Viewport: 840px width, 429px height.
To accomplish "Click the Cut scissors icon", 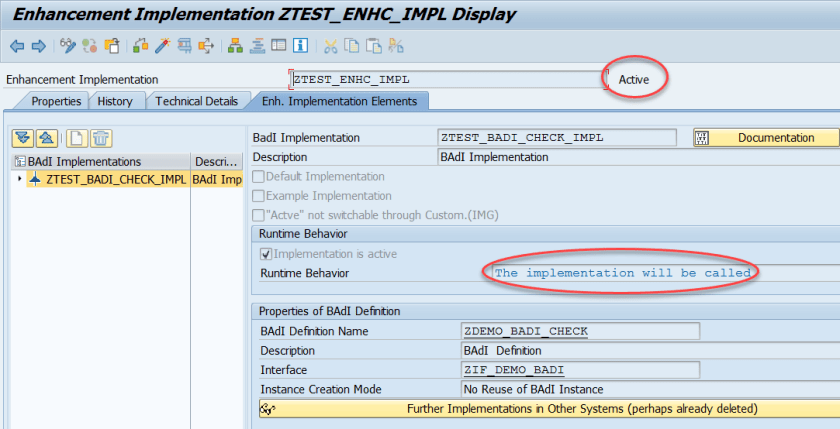I will [x=331, y=46].
